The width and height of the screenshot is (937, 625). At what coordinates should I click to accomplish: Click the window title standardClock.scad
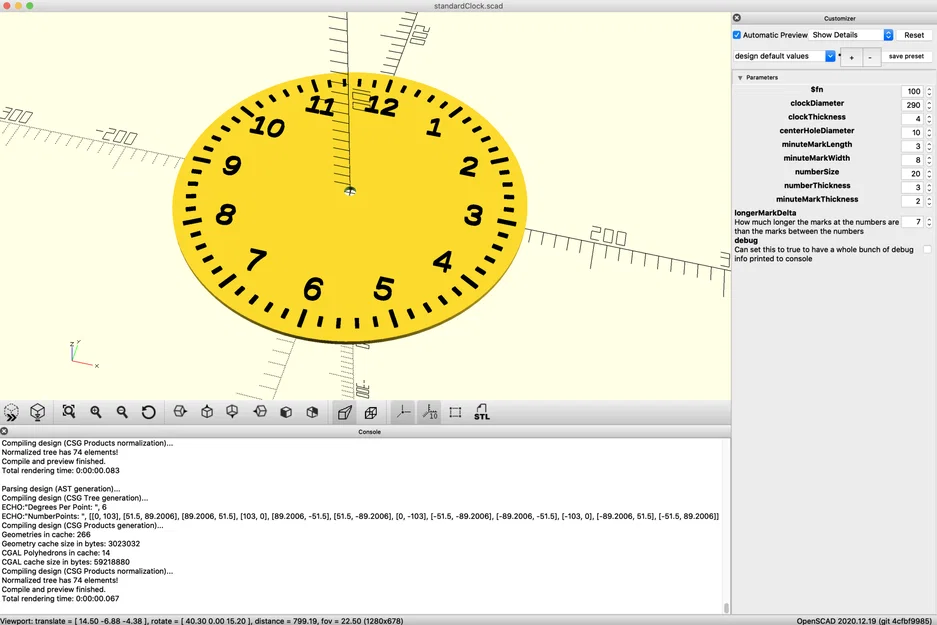468,6
